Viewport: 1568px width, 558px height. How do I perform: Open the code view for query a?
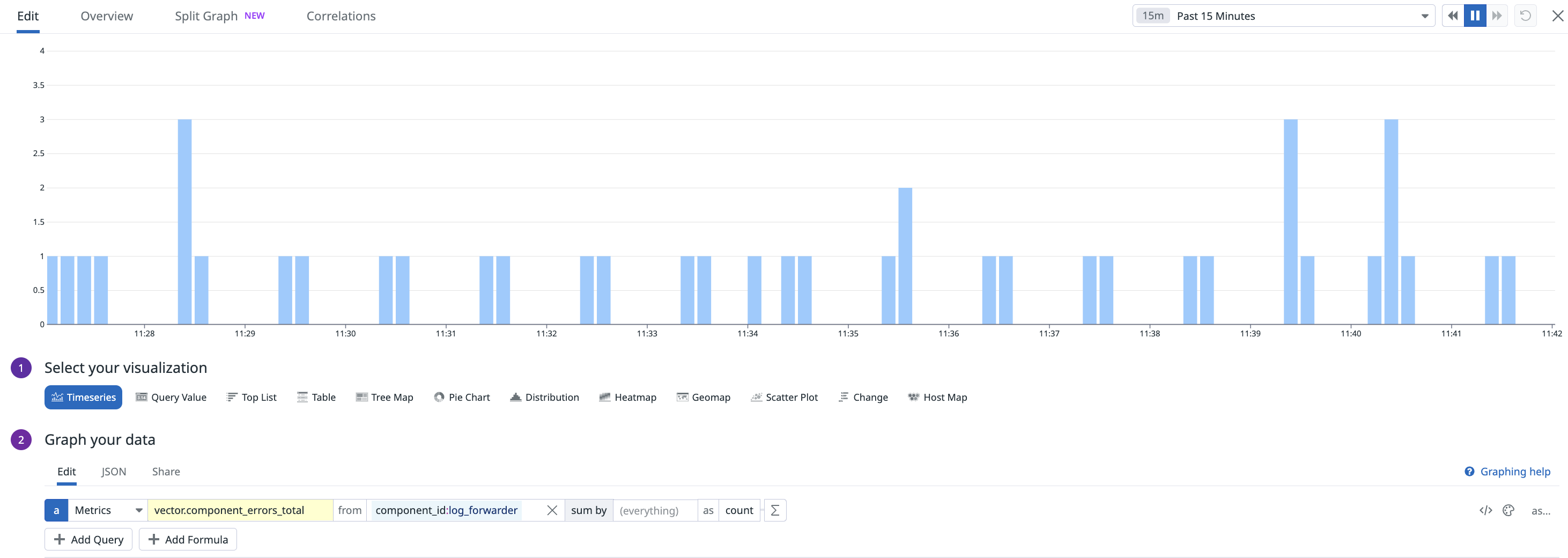[1485, 510]
